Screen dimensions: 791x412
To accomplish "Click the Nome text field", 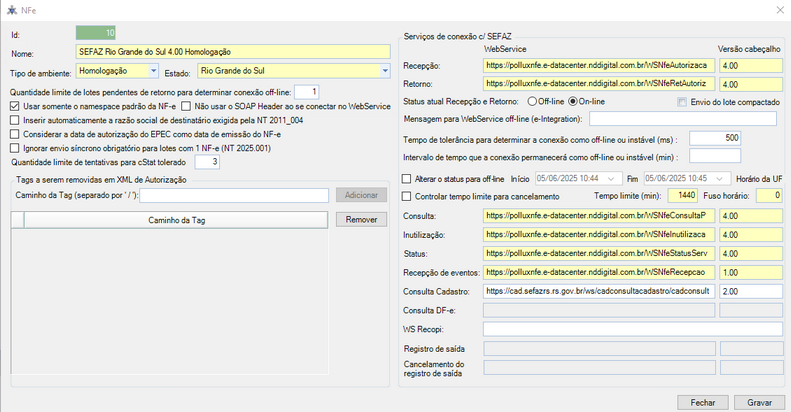I will coord(232,51).
